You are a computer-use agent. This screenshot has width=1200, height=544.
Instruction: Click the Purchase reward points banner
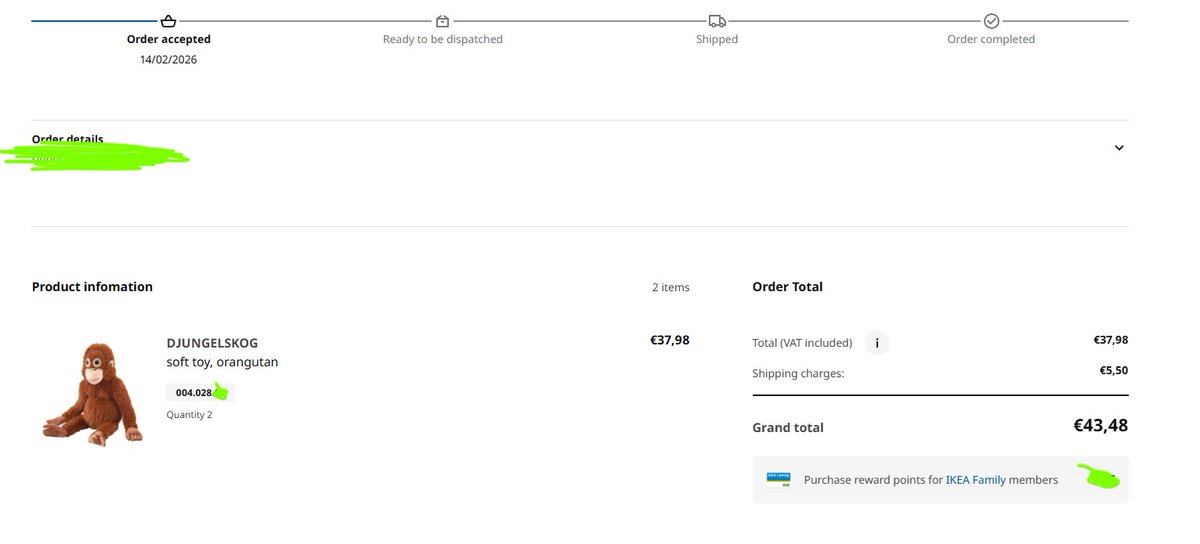[940, 480]
